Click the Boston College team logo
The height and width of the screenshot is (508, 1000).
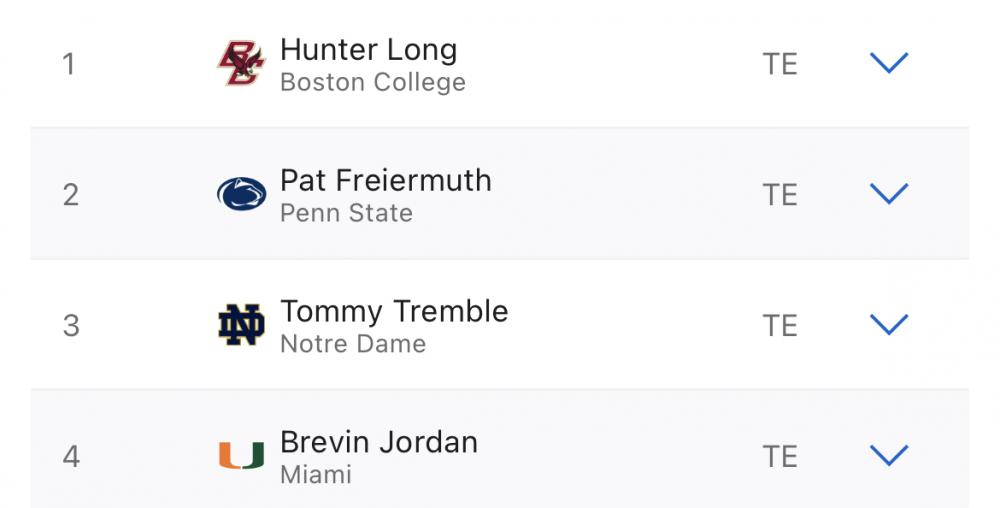click(241, 64)
